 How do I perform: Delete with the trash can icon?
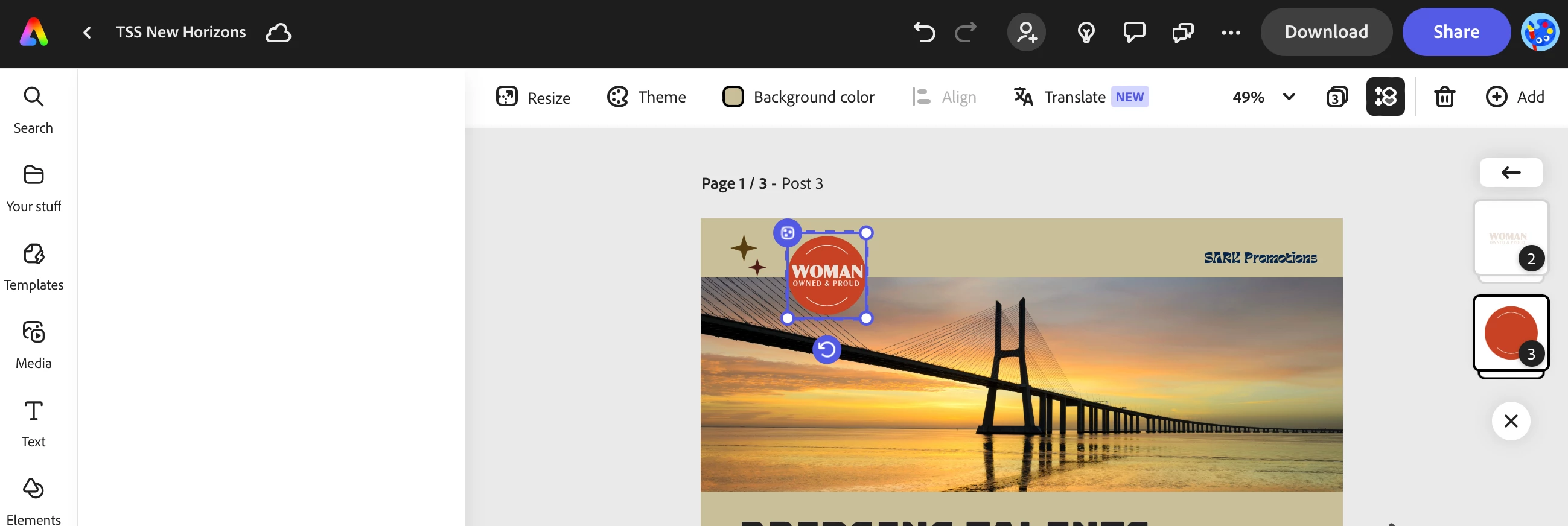[1444, 97]
